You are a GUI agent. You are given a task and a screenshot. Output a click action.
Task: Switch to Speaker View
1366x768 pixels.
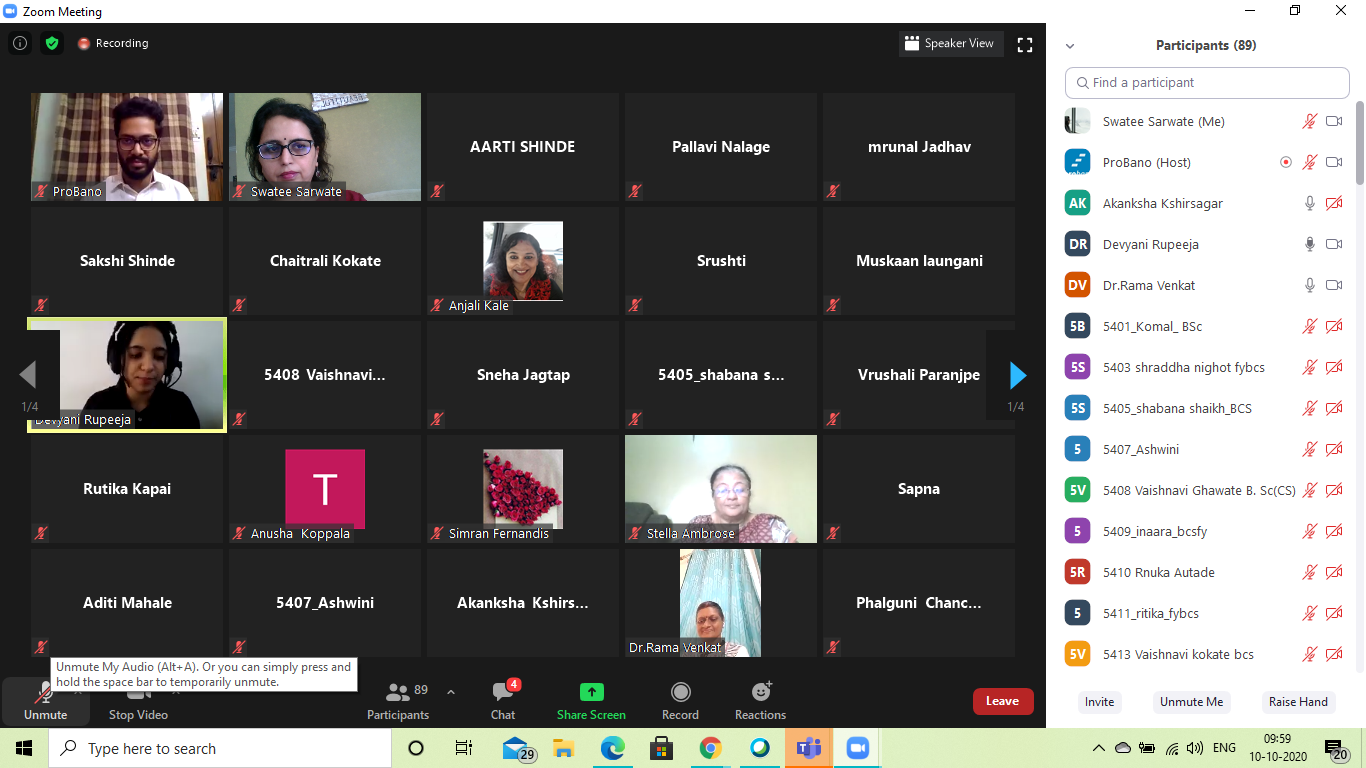coord(949,43)
